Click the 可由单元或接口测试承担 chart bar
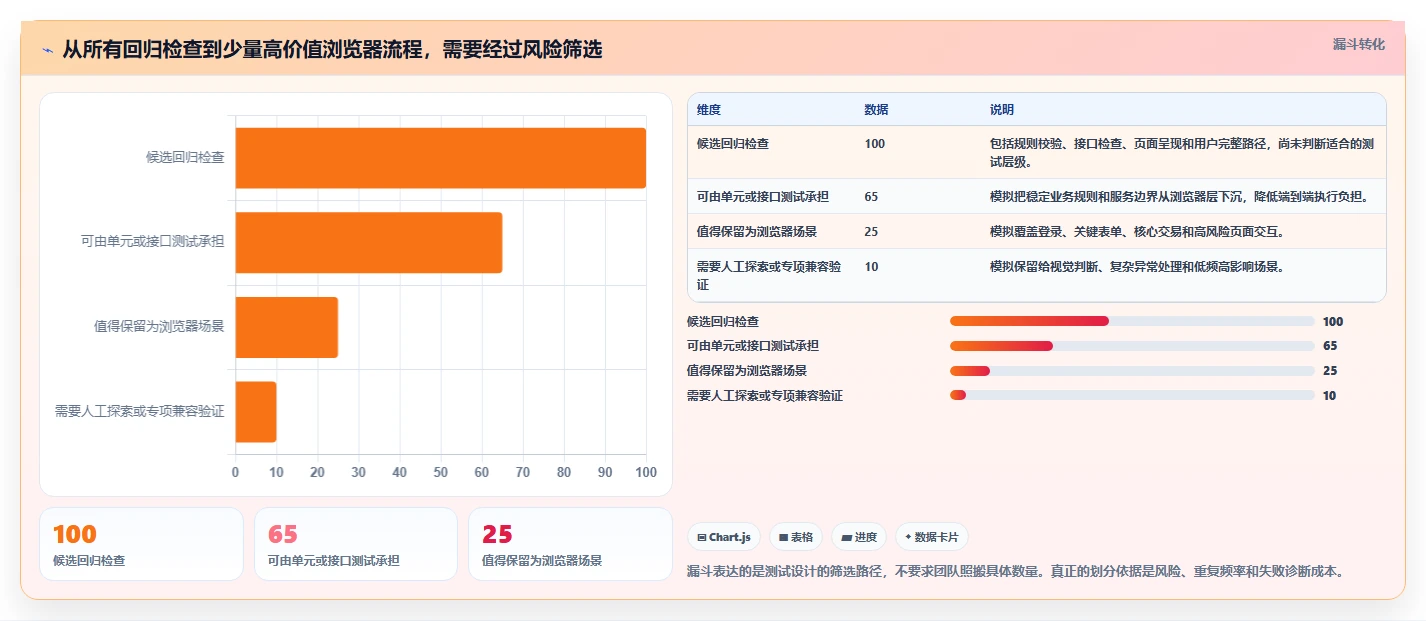The width and height of the screenshot is (1426, 621). 369,242
